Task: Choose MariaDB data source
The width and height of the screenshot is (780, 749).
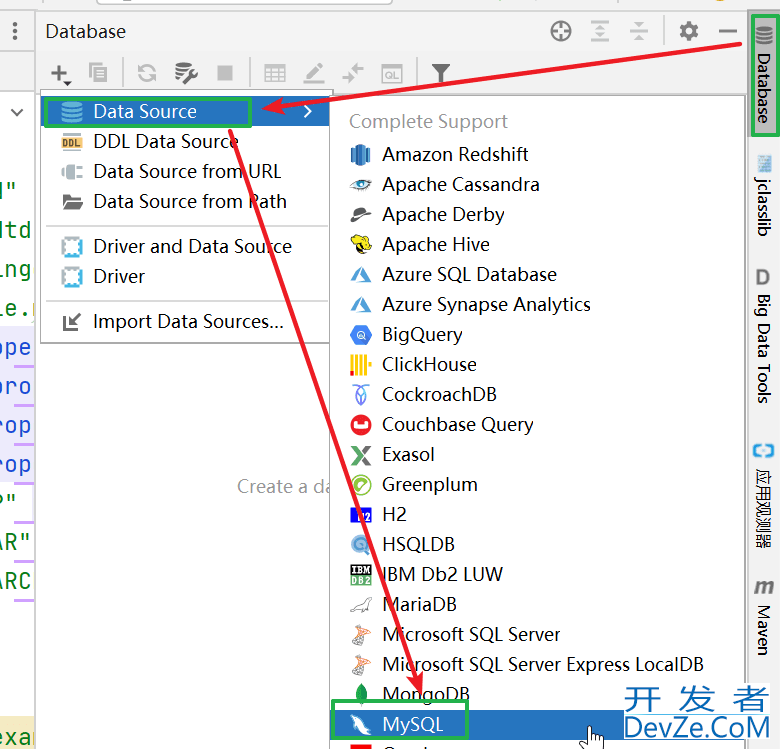Action: point(537,605)
